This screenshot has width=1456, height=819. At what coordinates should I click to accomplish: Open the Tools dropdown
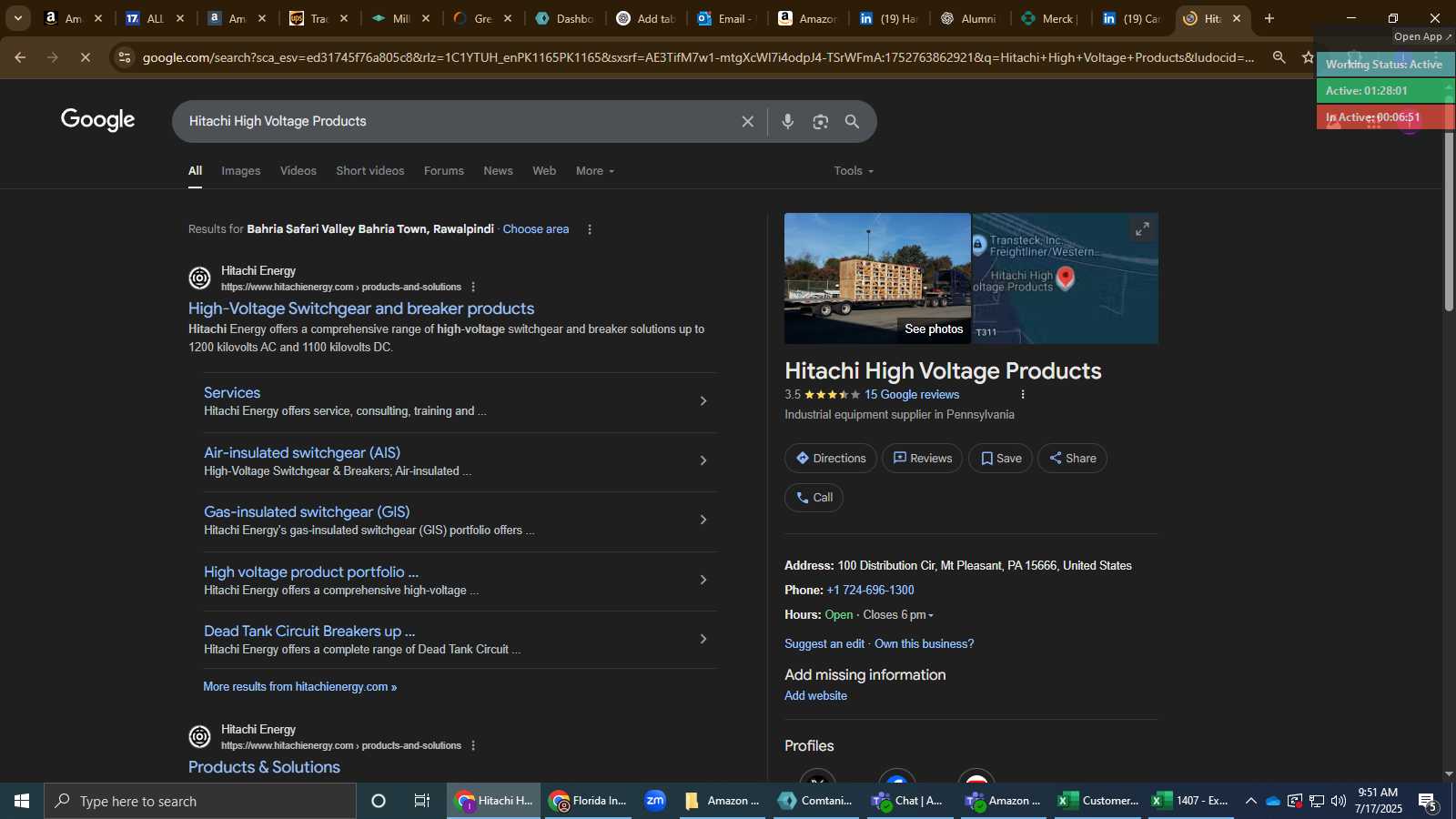tap(854, 171)
